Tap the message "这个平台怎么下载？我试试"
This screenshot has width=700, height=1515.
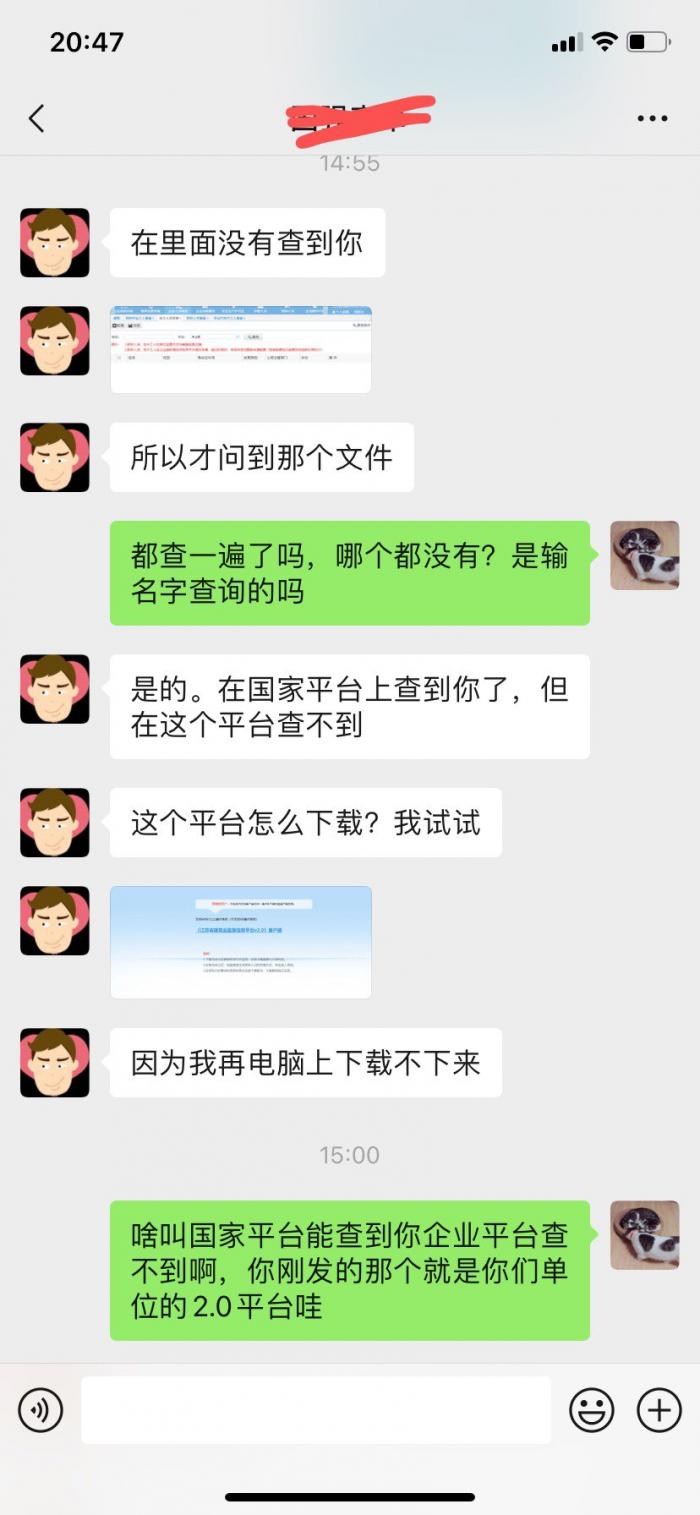tap(306, 823)
